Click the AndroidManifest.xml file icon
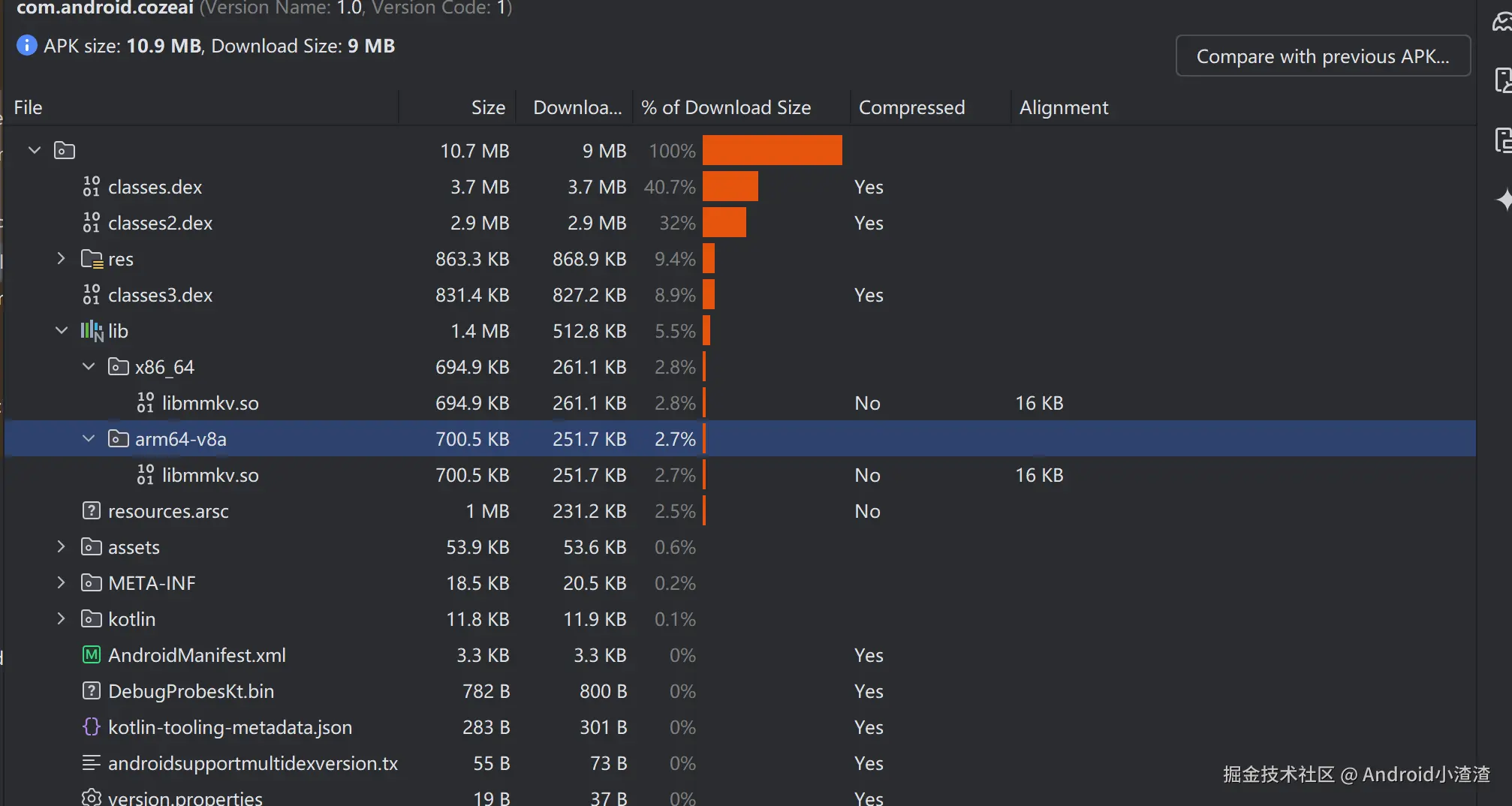 [91, 655]
